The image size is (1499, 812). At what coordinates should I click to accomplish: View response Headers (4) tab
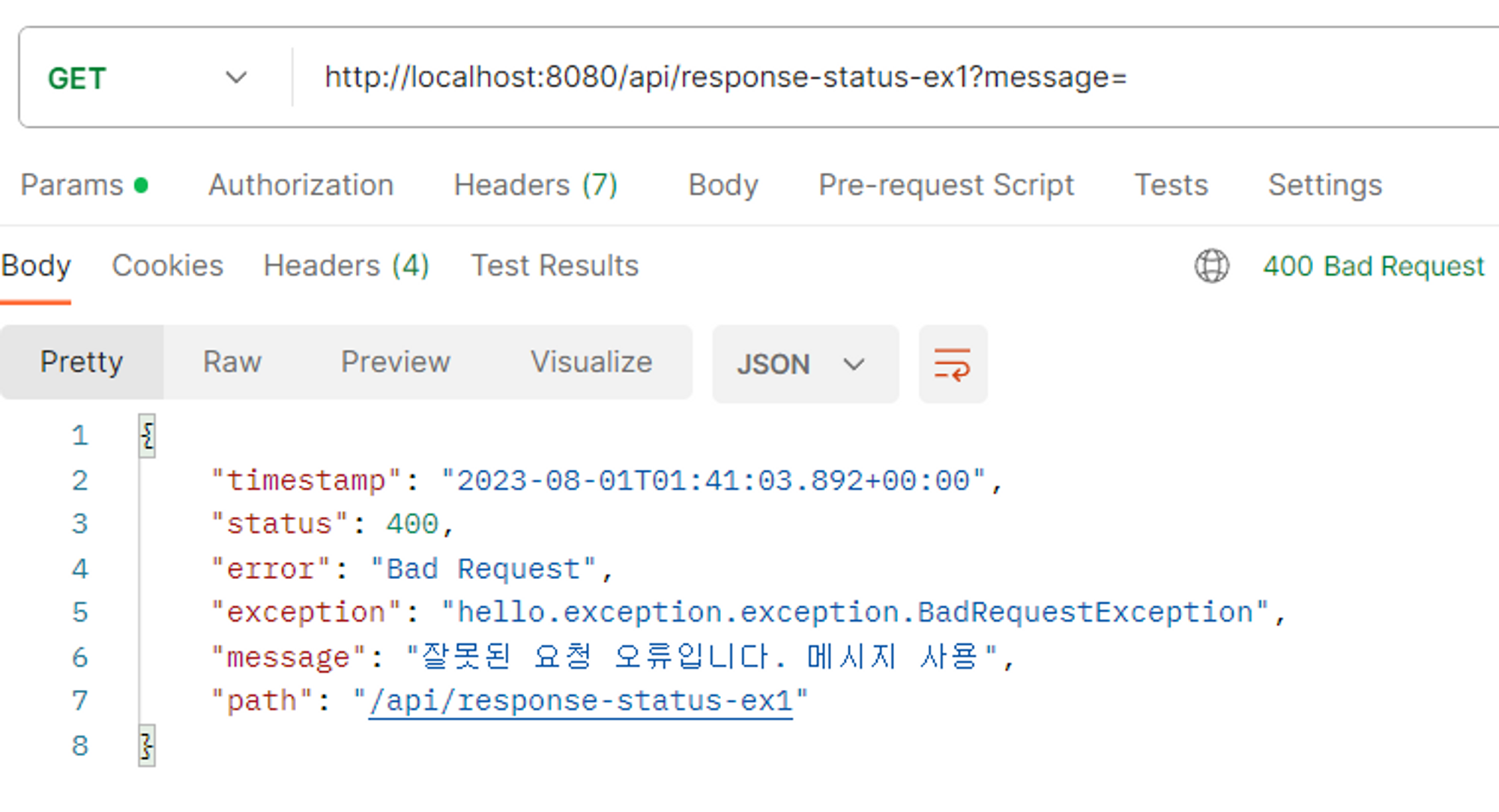(346, 266)
